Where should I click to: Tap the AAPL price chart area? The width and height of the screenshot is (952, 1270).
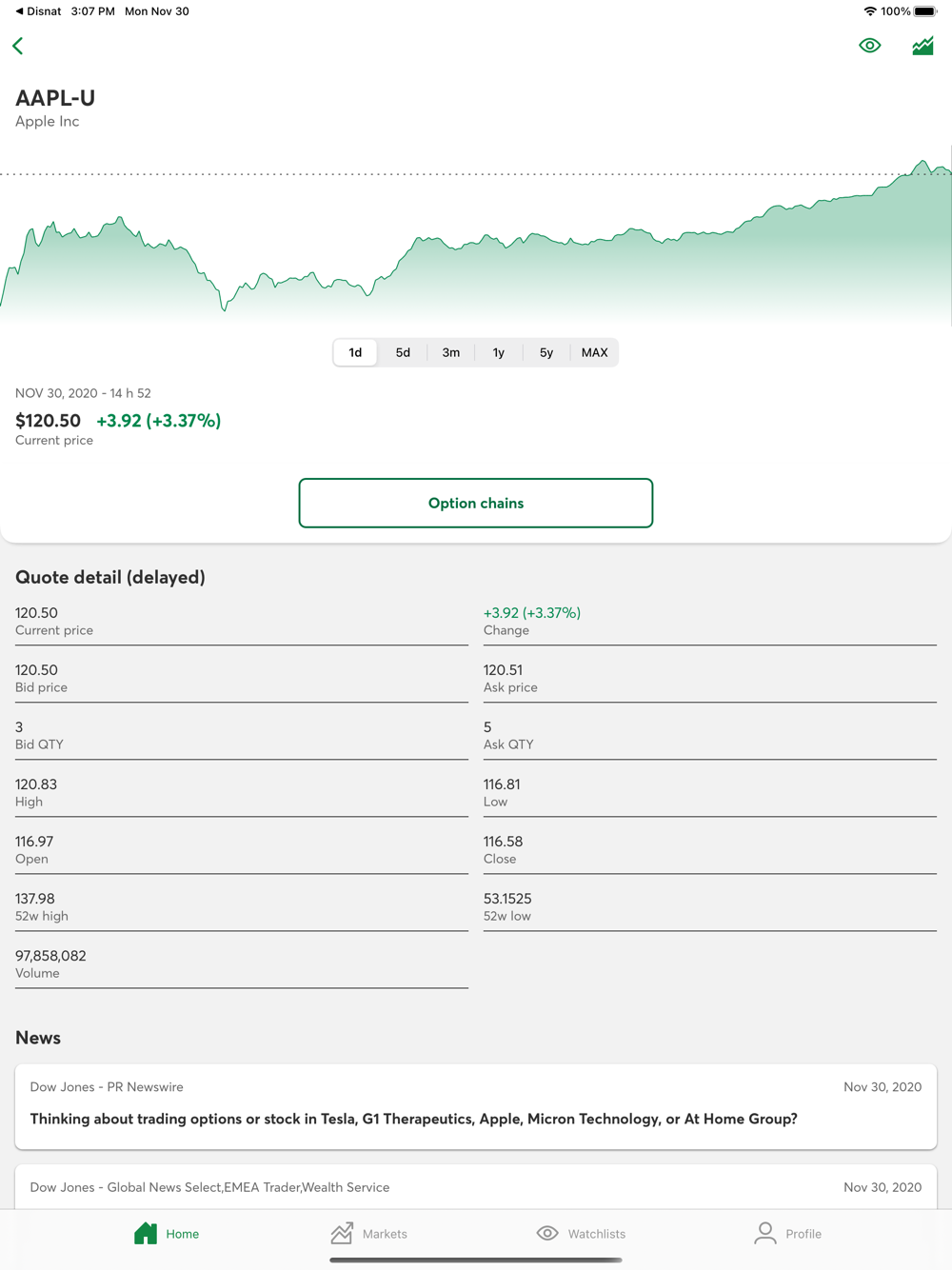476,238
